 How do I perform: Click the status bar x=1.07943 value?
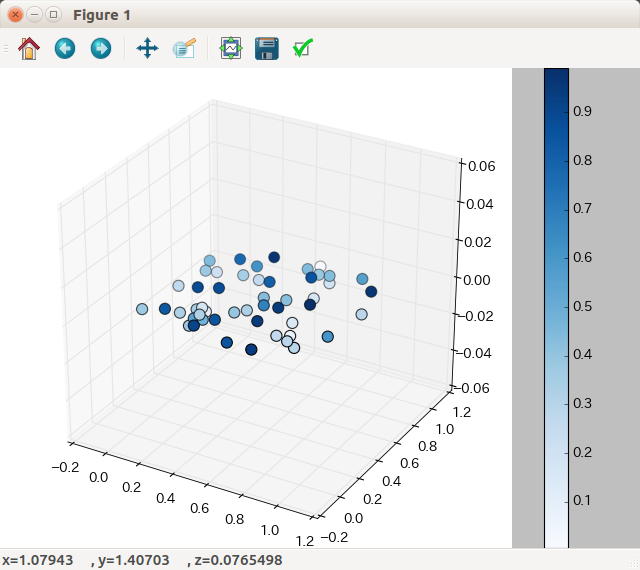coord(38,560)
